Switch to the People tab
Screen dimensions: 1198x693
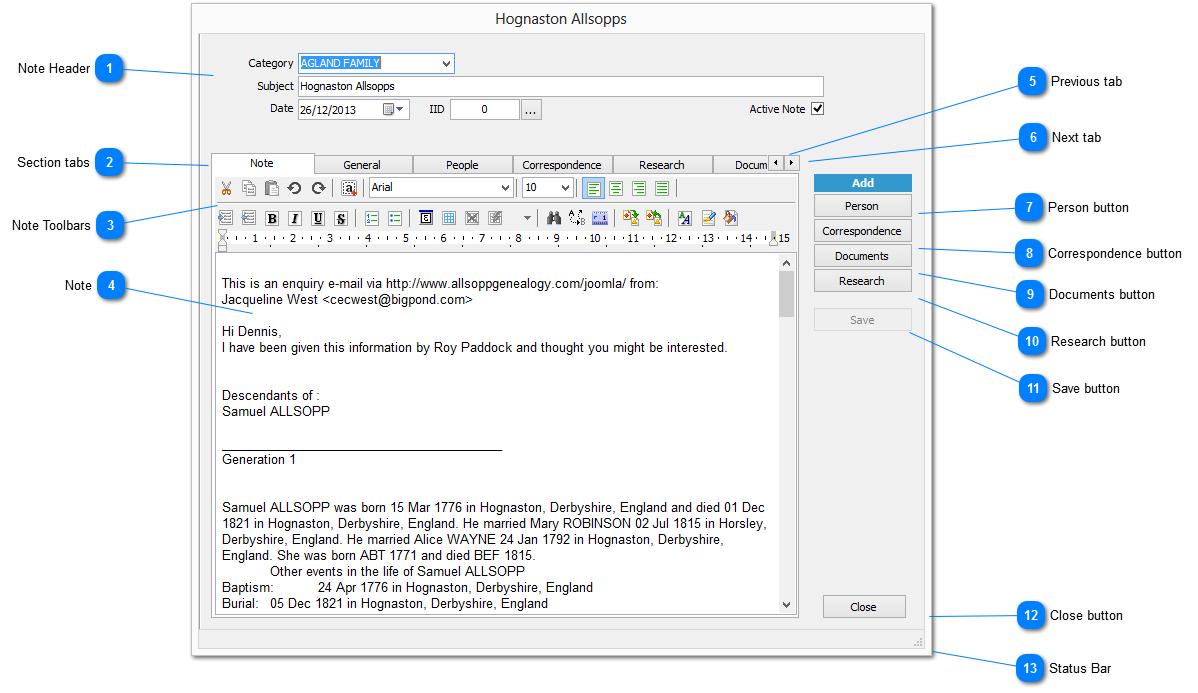coord(462,165)
